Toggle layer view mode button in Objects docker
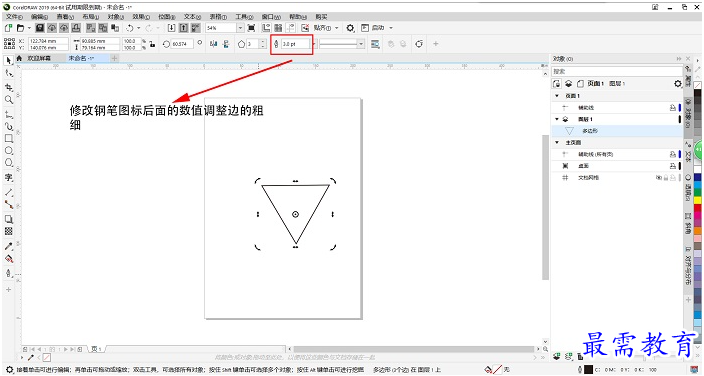The height and width of the screenshot is (376, 704). [x=568, y=84]
